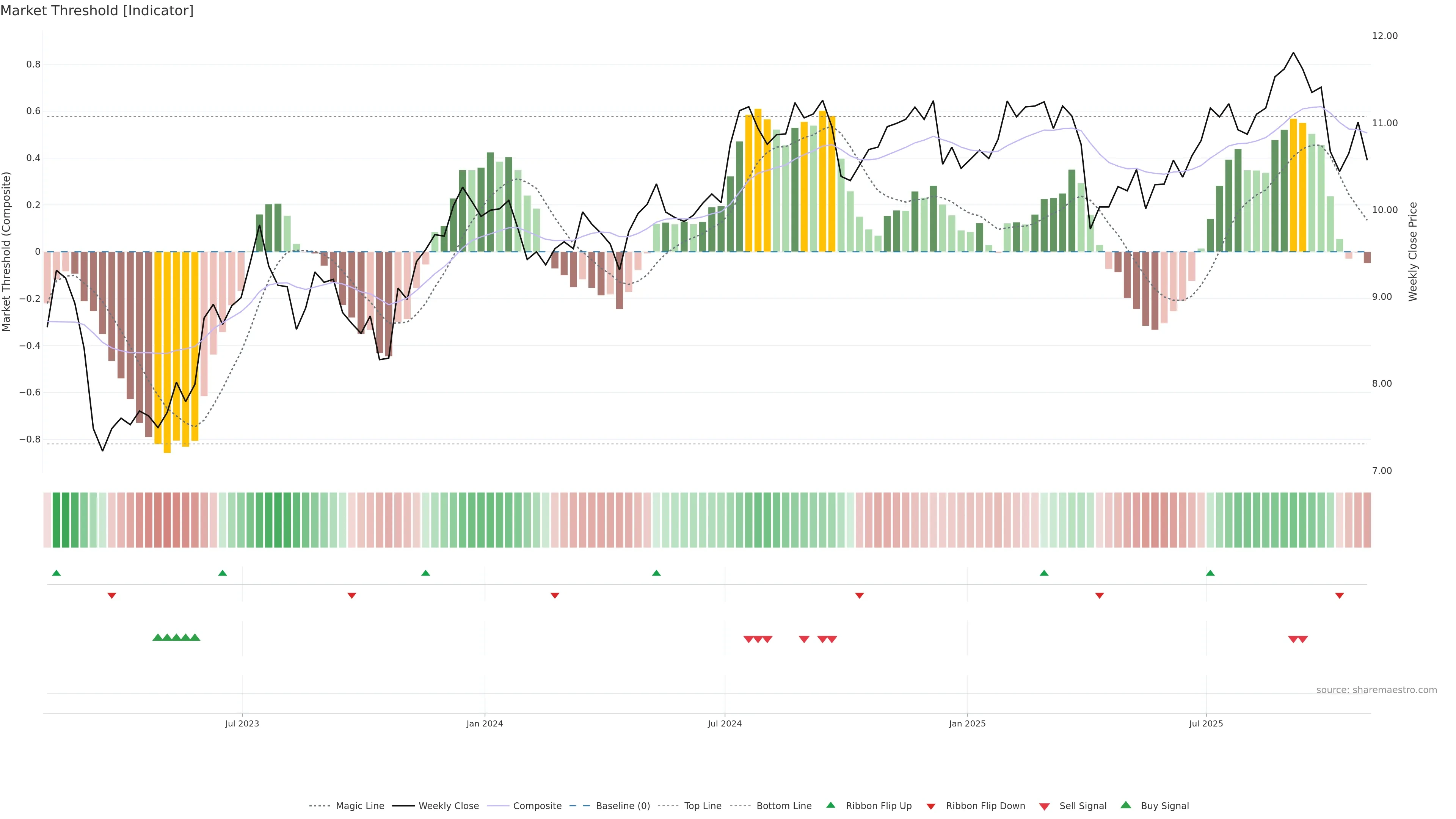This screenshot has height=819, width=1456.
Task: Click Ribbon Flip Up legend triangle icon
Action: pyautogui.click(x=830, y=805)
